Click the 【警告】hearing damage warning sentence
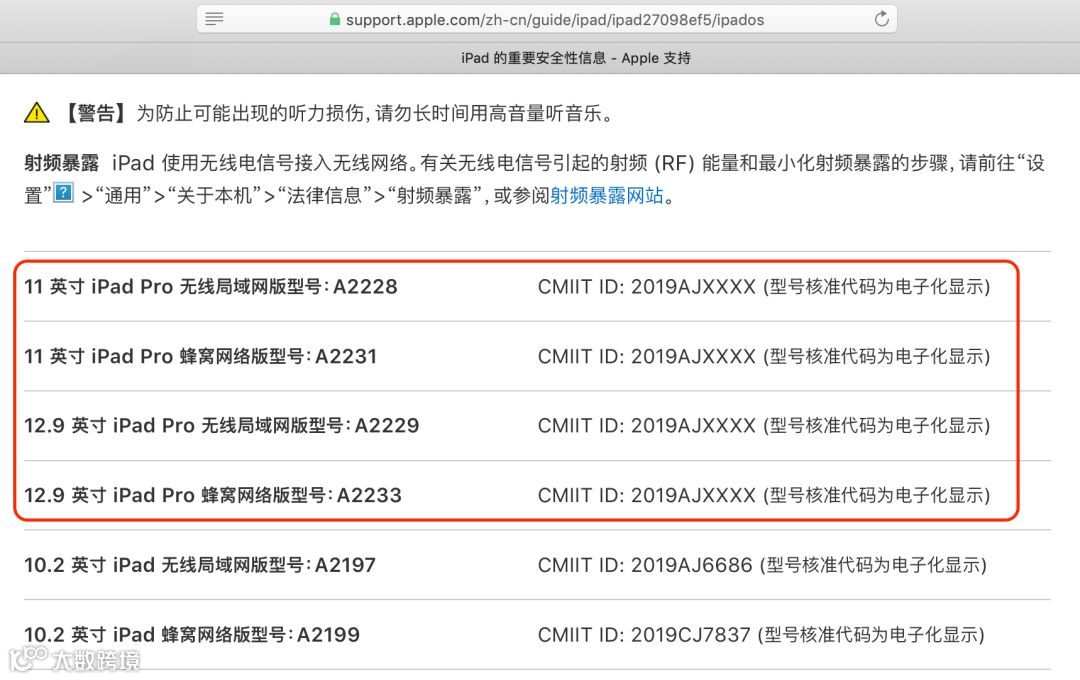 coord(338,113)
